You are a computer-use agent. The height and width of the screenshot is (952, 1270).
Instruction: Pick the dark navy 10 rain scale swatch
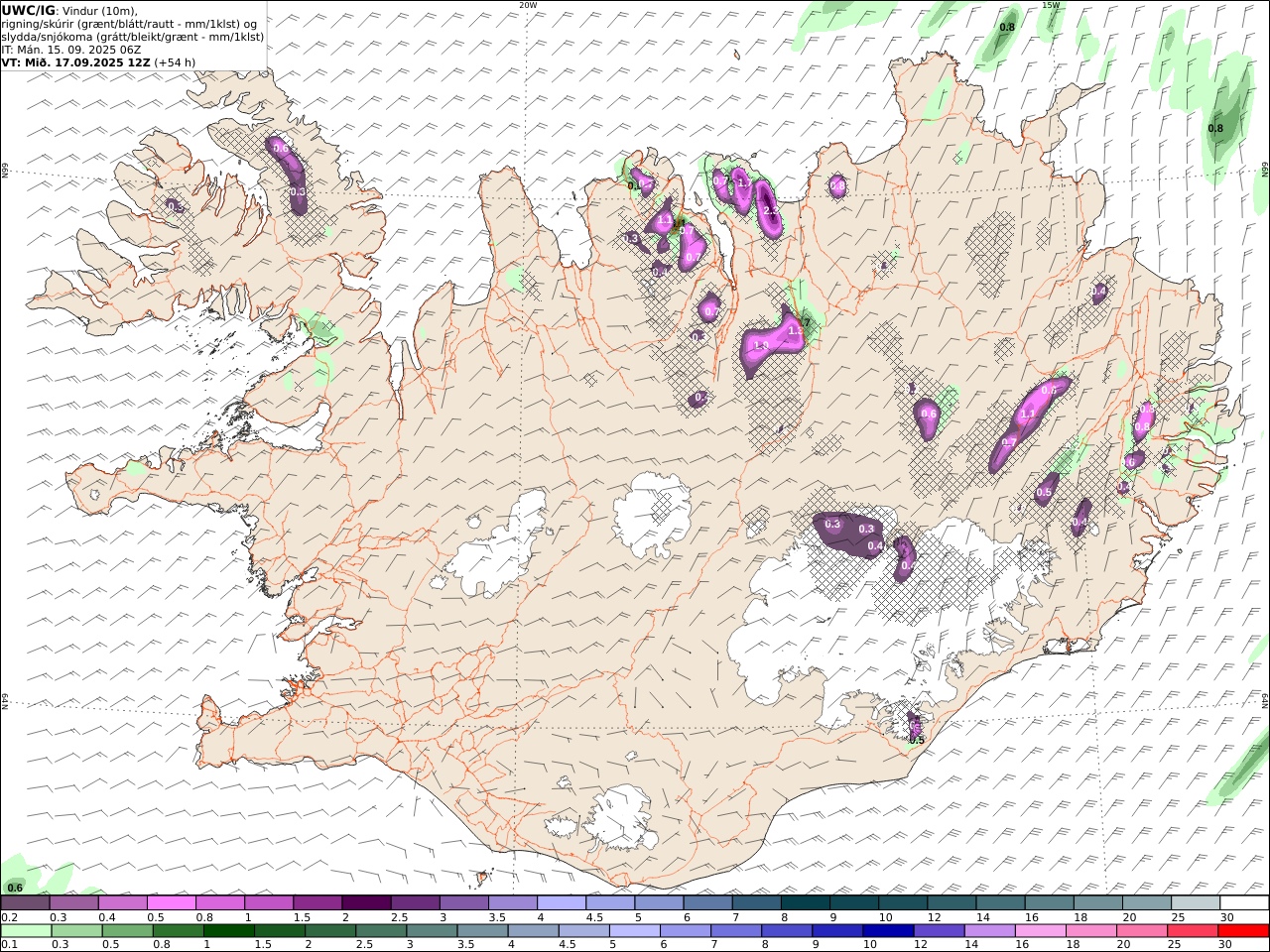[888, 931]
